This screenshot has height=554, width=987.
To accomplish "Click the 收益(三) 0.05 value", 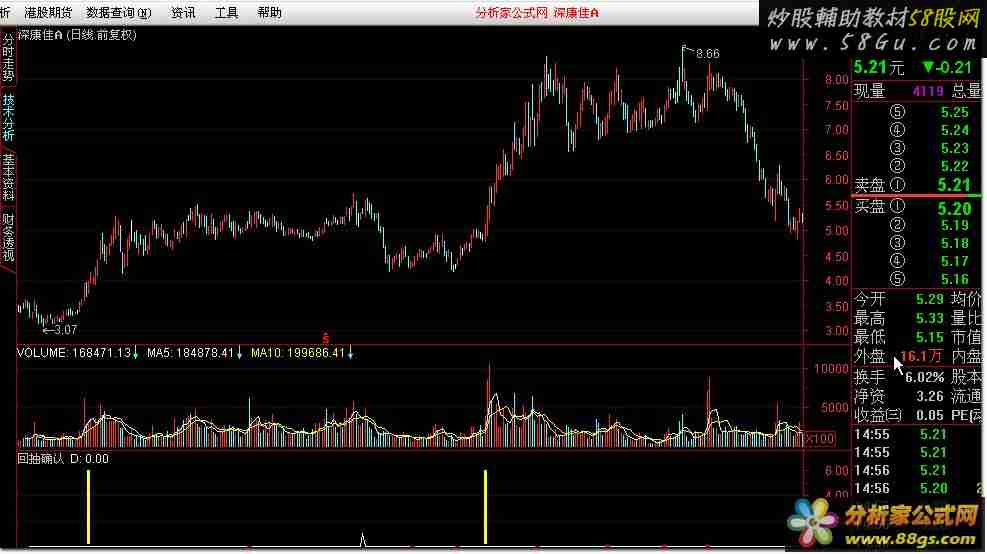I will point(930,416).
